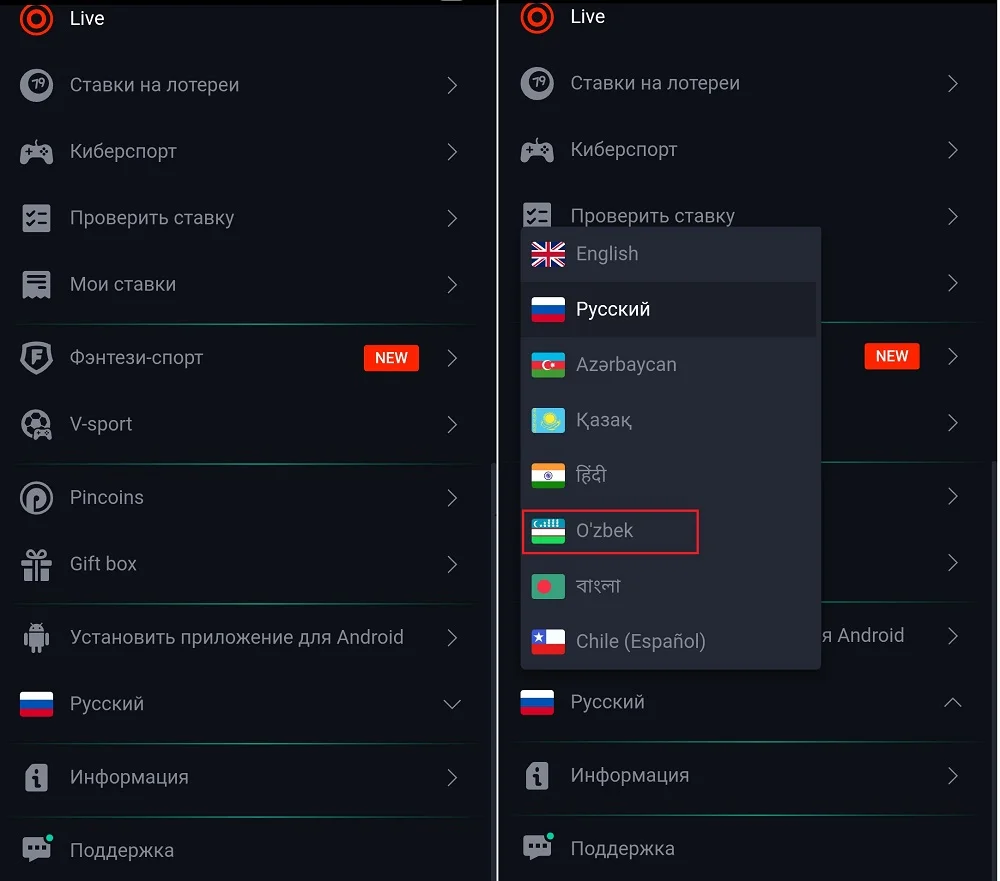Screen dimensions: 1000x881
Task: Pick the বাংলা language option
Action: [598, 586]
